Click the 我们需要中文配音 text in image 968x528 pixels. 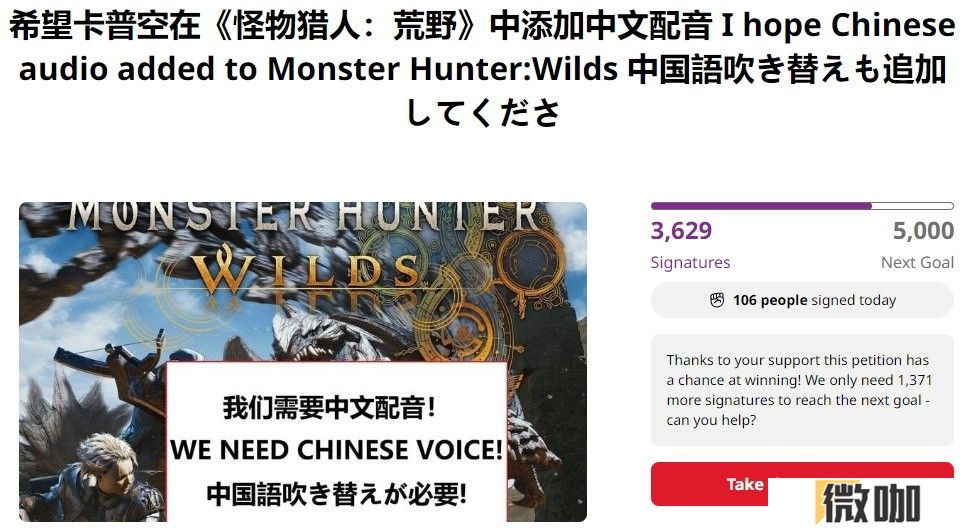pos(329,408)
